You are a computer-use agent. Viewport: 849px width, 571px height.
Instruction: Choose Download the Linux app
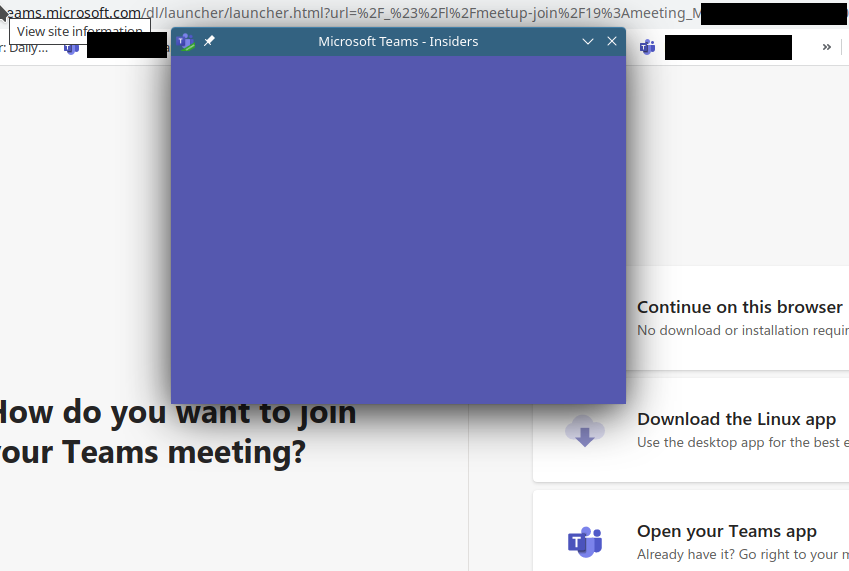point(691,430)
